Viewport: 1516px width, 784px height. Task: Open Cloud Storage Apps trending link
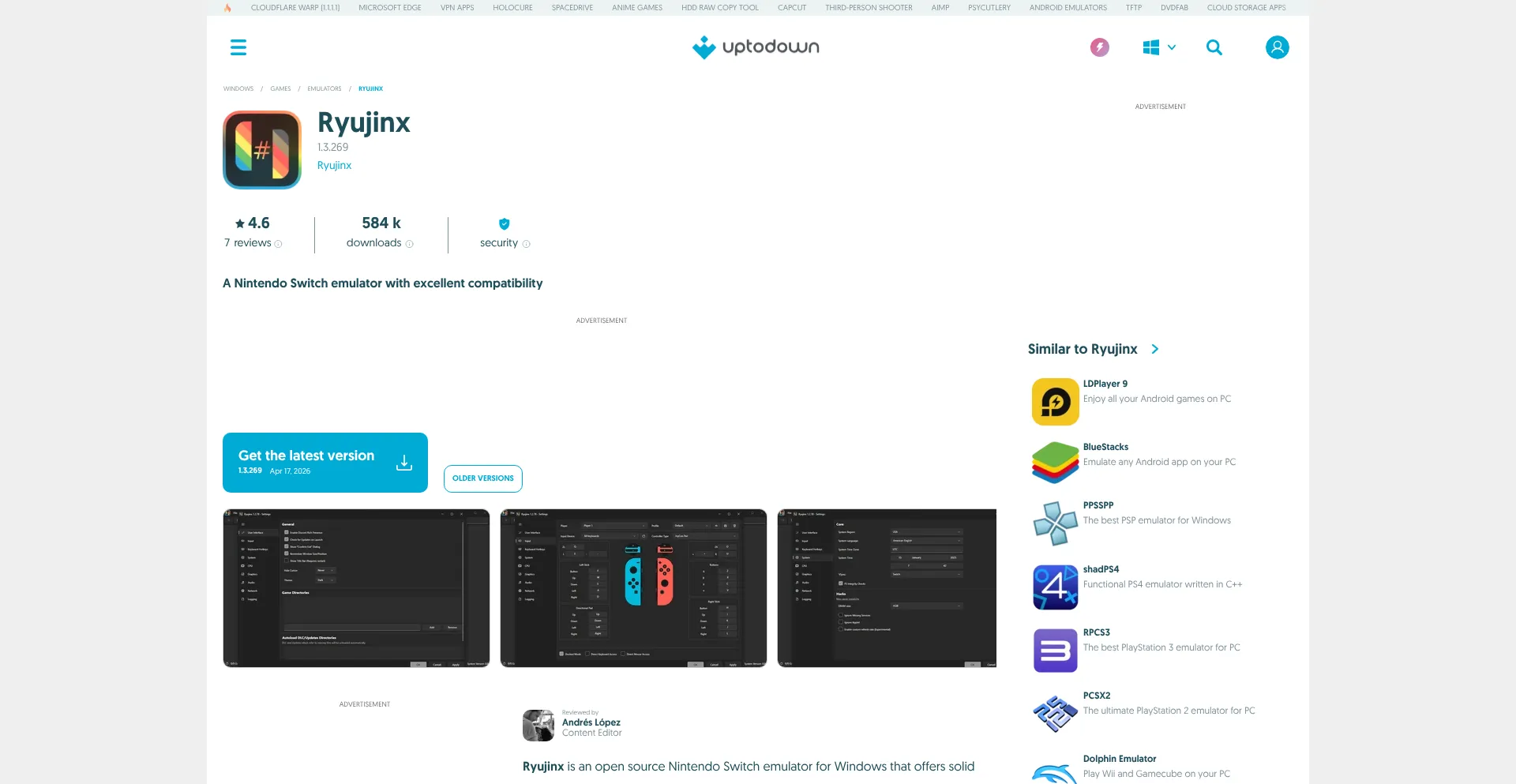pos(1246,8)
